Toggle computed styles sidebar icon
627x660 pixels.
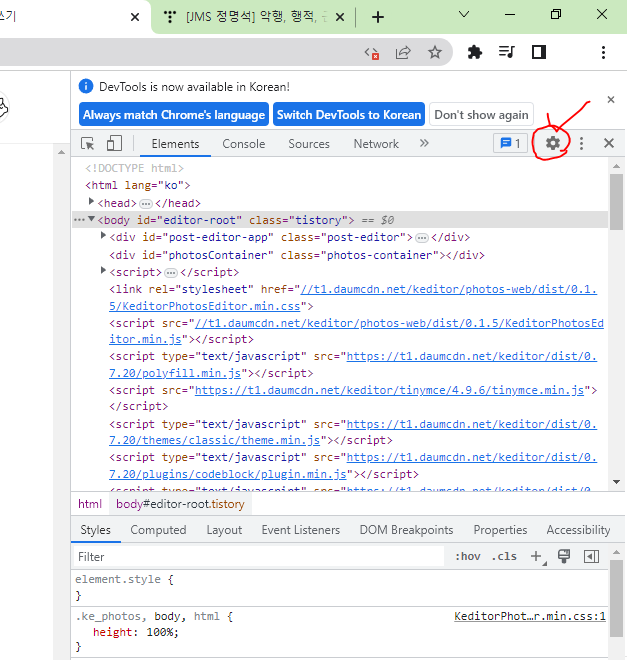pos(591,556)
